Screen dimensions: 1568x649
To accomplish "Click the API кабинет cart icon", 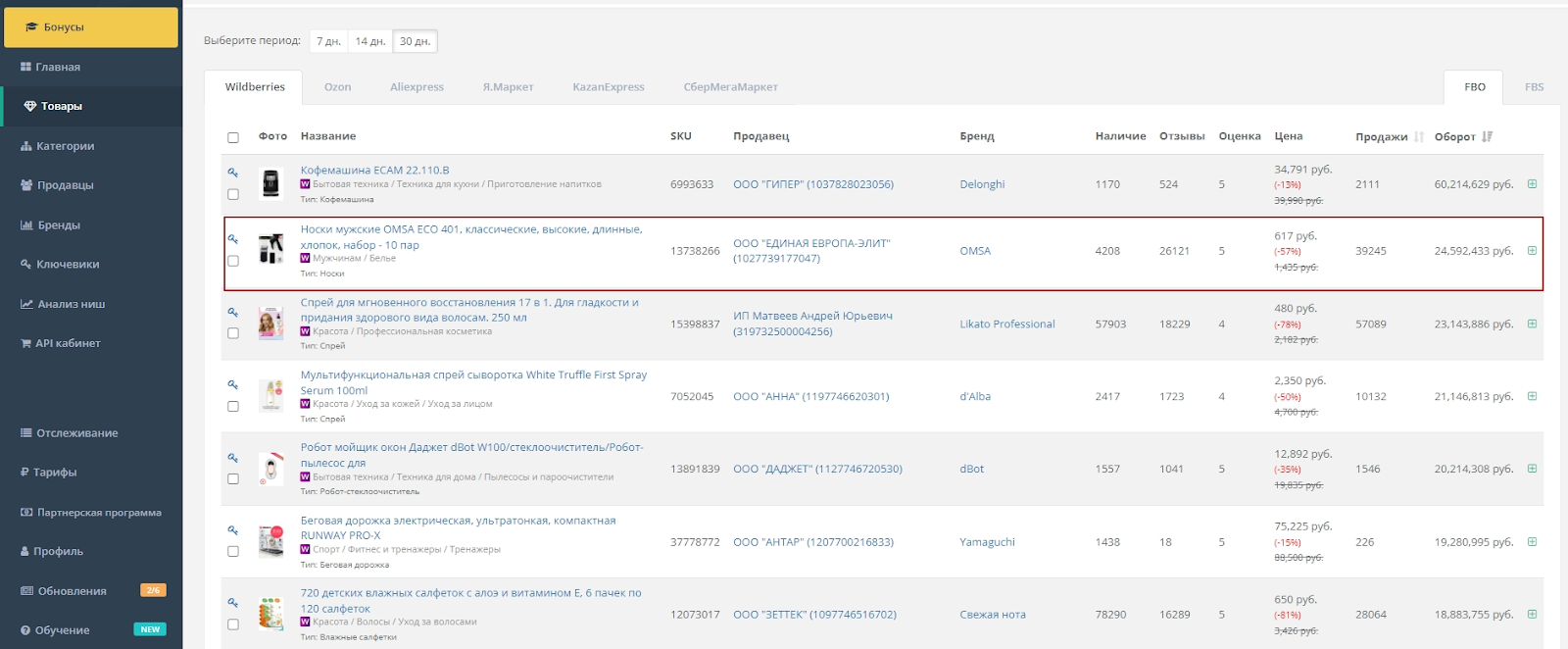I will click(x=26, y=343).
